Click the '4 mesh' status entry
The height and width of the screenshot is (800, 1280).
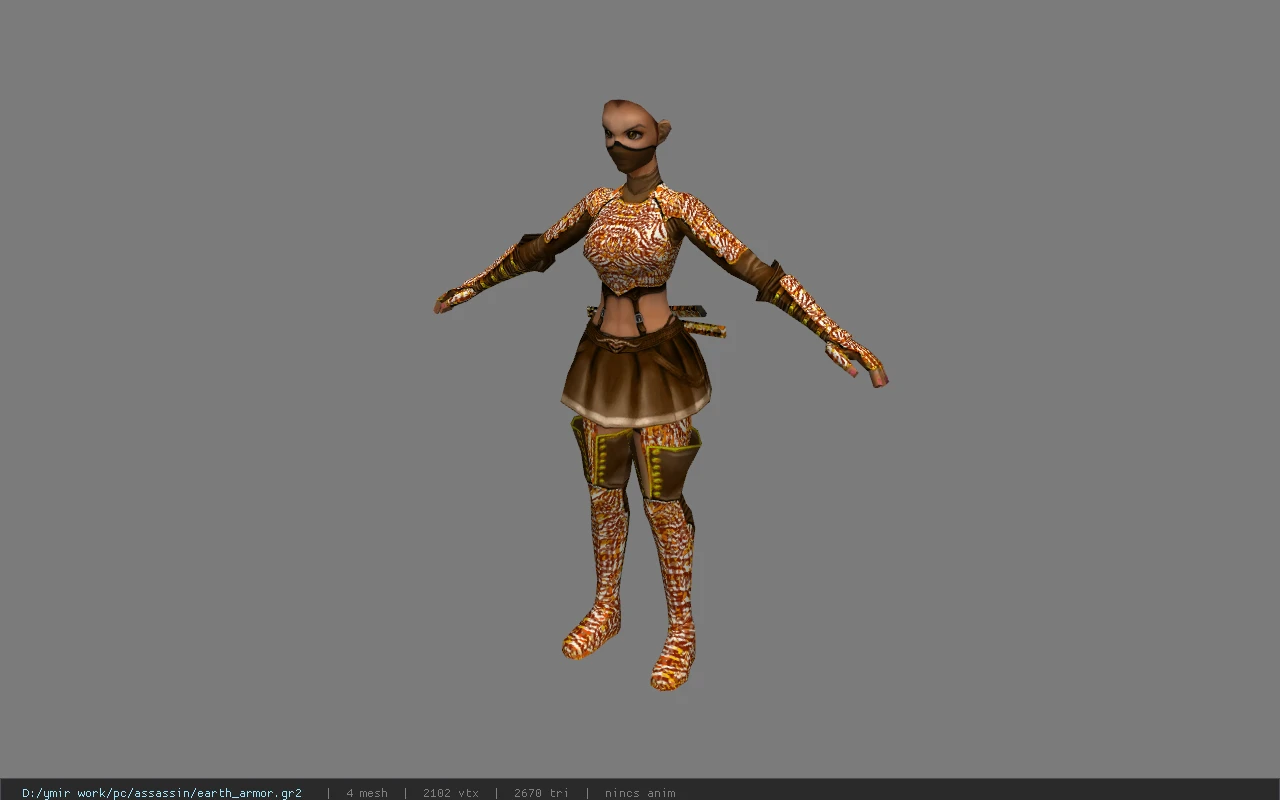(367, 793)
